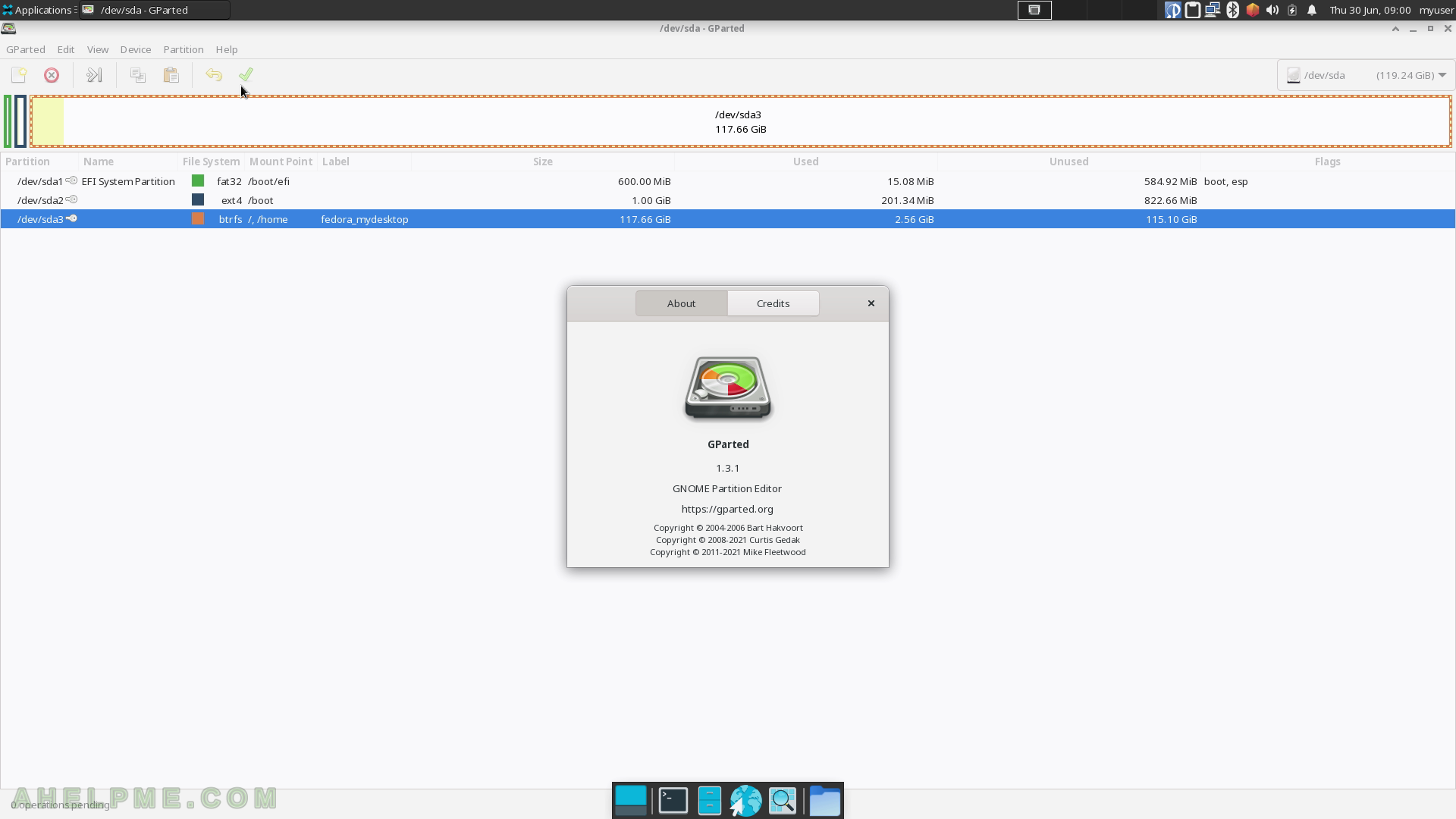The height and width of the screenshot is (819, 1456).
Task: Click the Used column header
Action: (x=805, y=162)
